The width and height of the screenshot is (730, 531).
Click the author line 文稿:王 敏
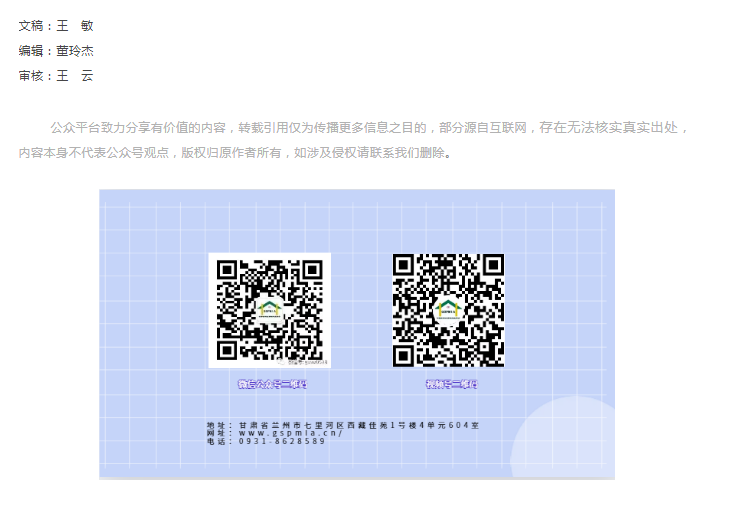[x=56, y=26]
